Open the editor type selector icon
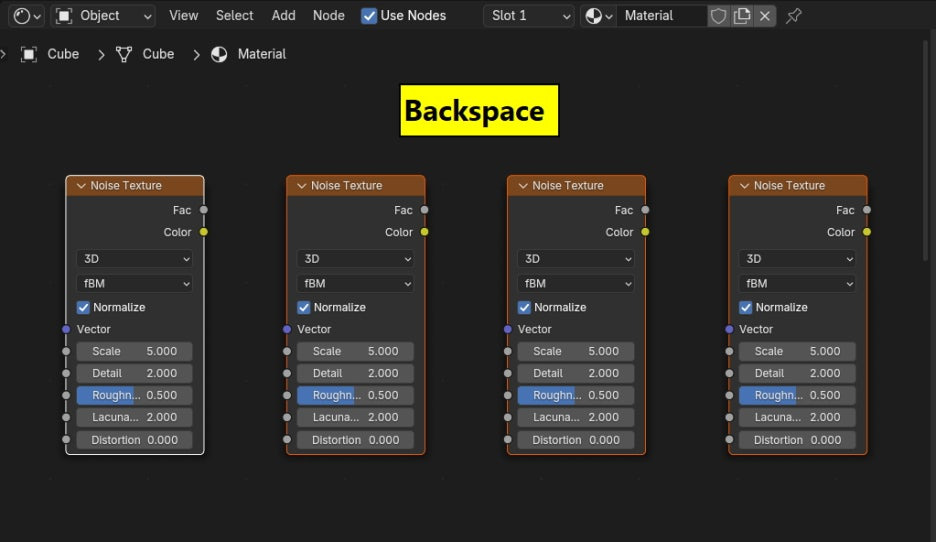This screenshot has height=542, width=936. click(27, 16)
